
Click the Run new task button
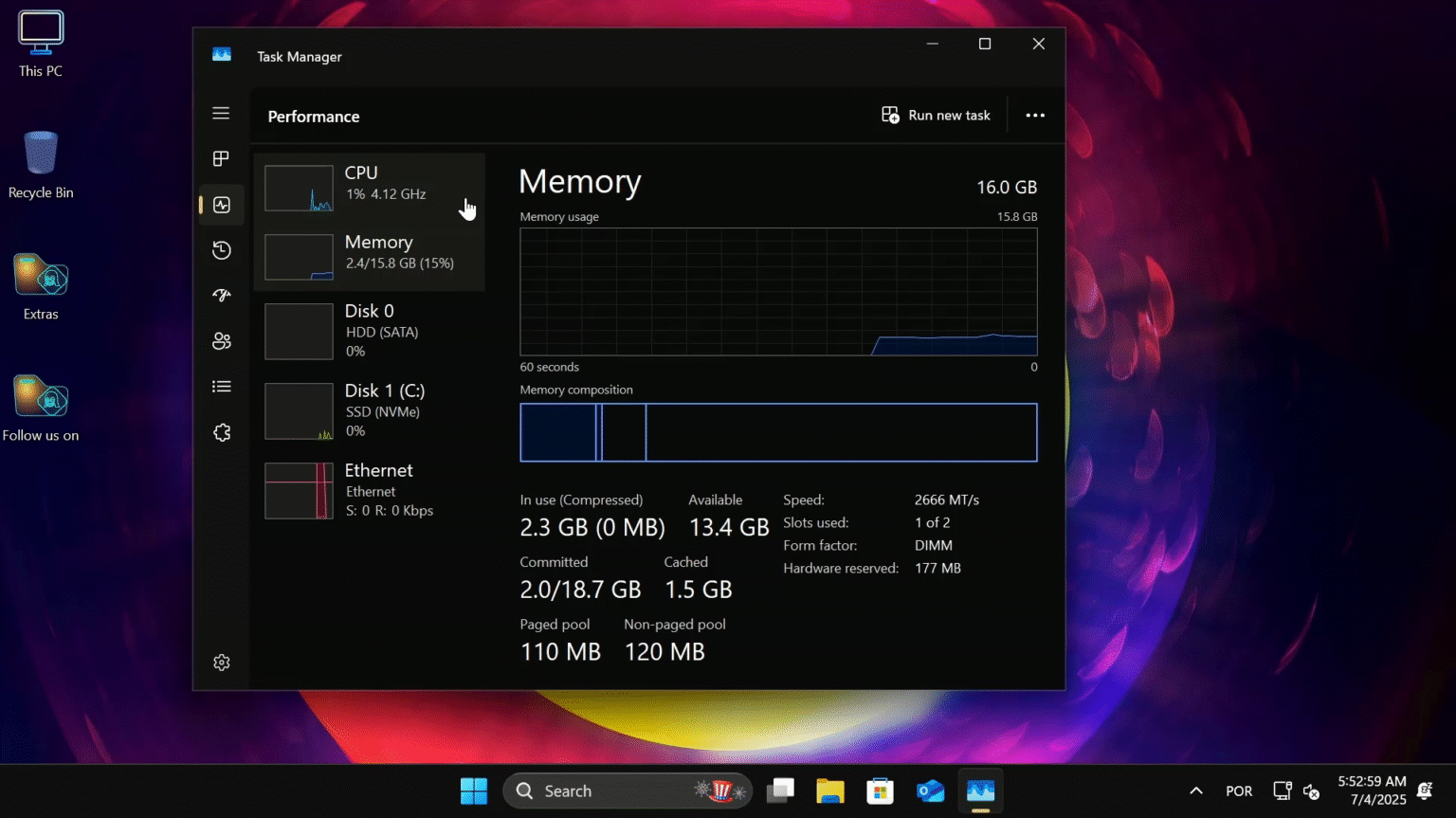pyautogui.click(x=936, y=116)
